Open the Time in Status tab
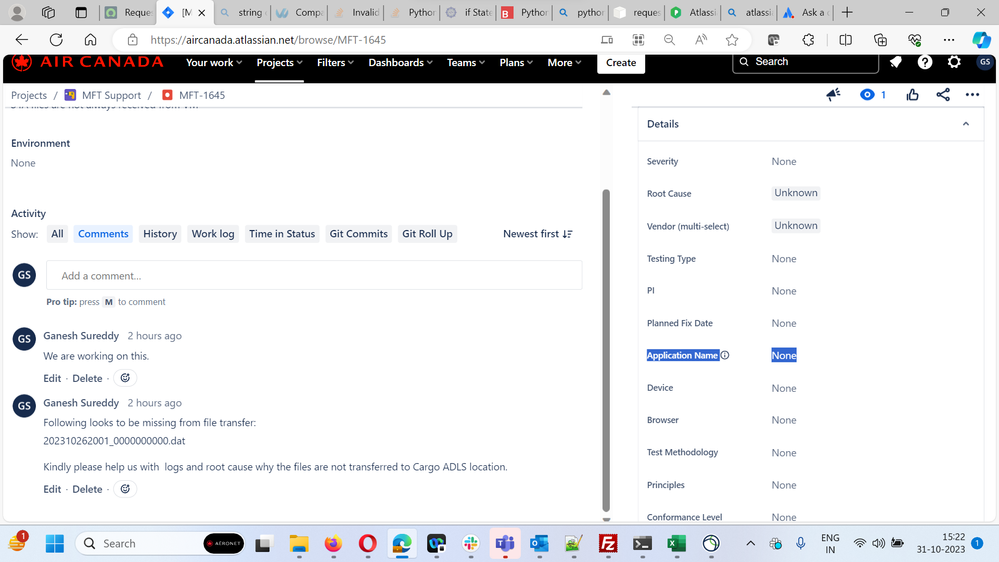This screenshot has height=562, width=999. pyautogui.click(x=282, y=234)
